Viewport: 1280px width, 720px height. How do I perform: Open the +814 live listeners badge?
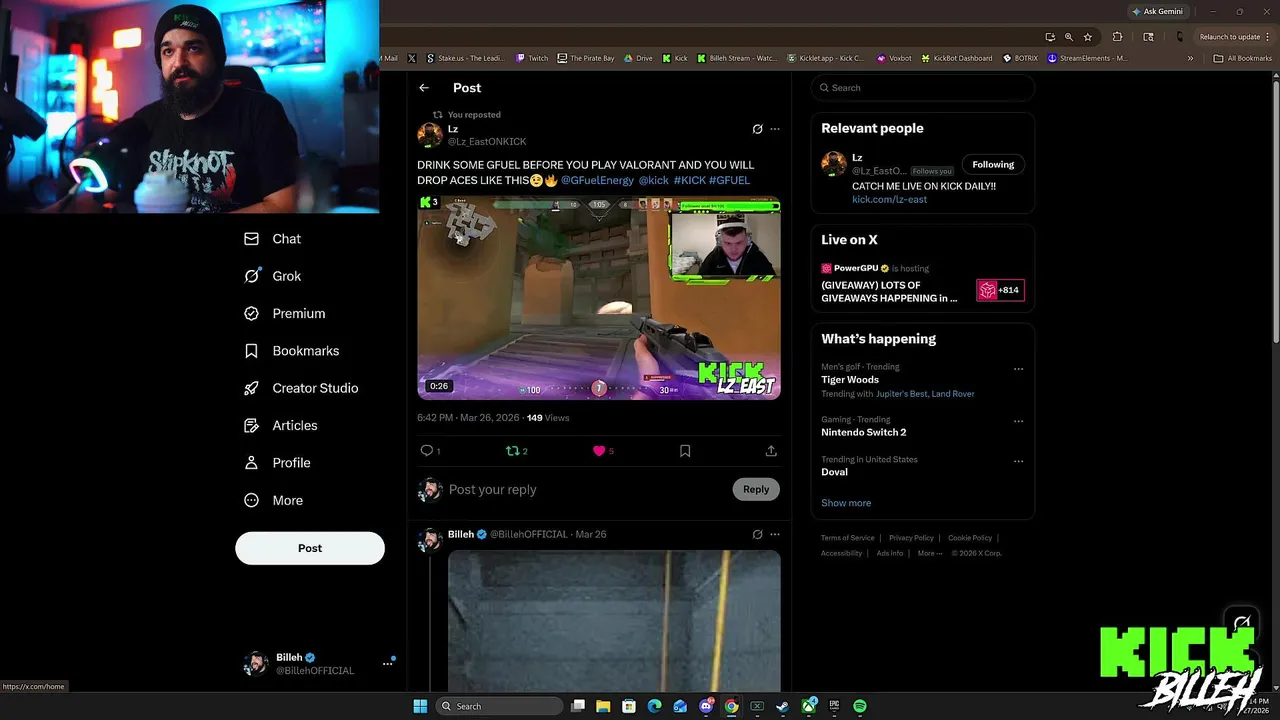tap(1000, 290)
